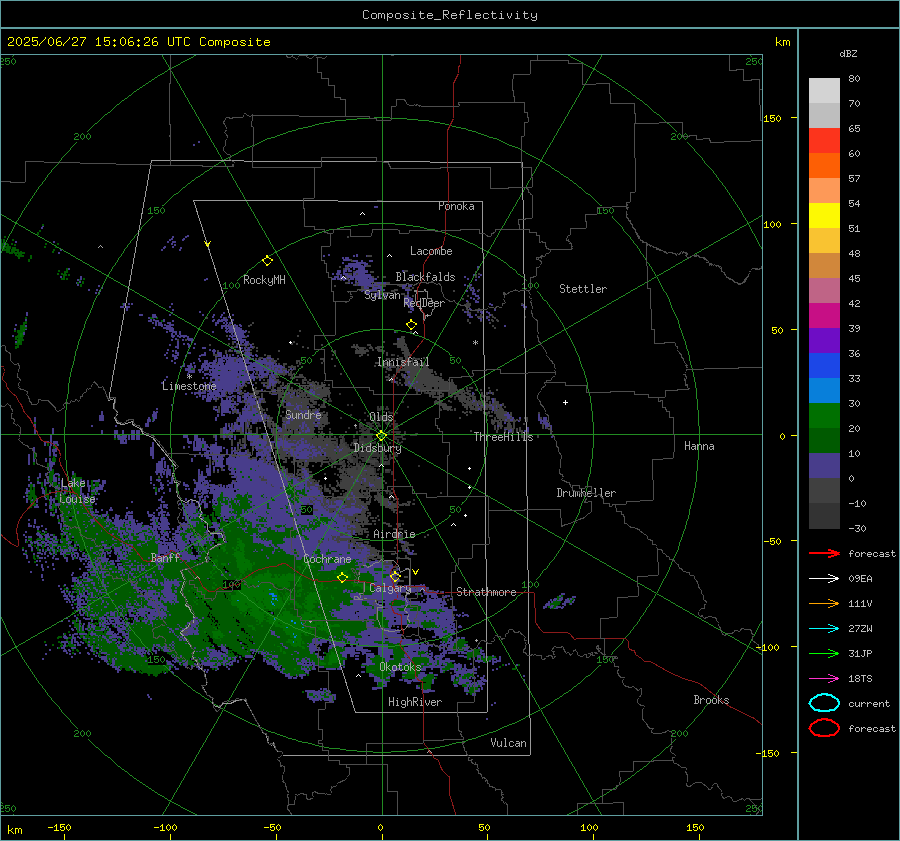Click the red forecast ellipse icon
This screenshot has width=900, height=841.
(824, 728)
